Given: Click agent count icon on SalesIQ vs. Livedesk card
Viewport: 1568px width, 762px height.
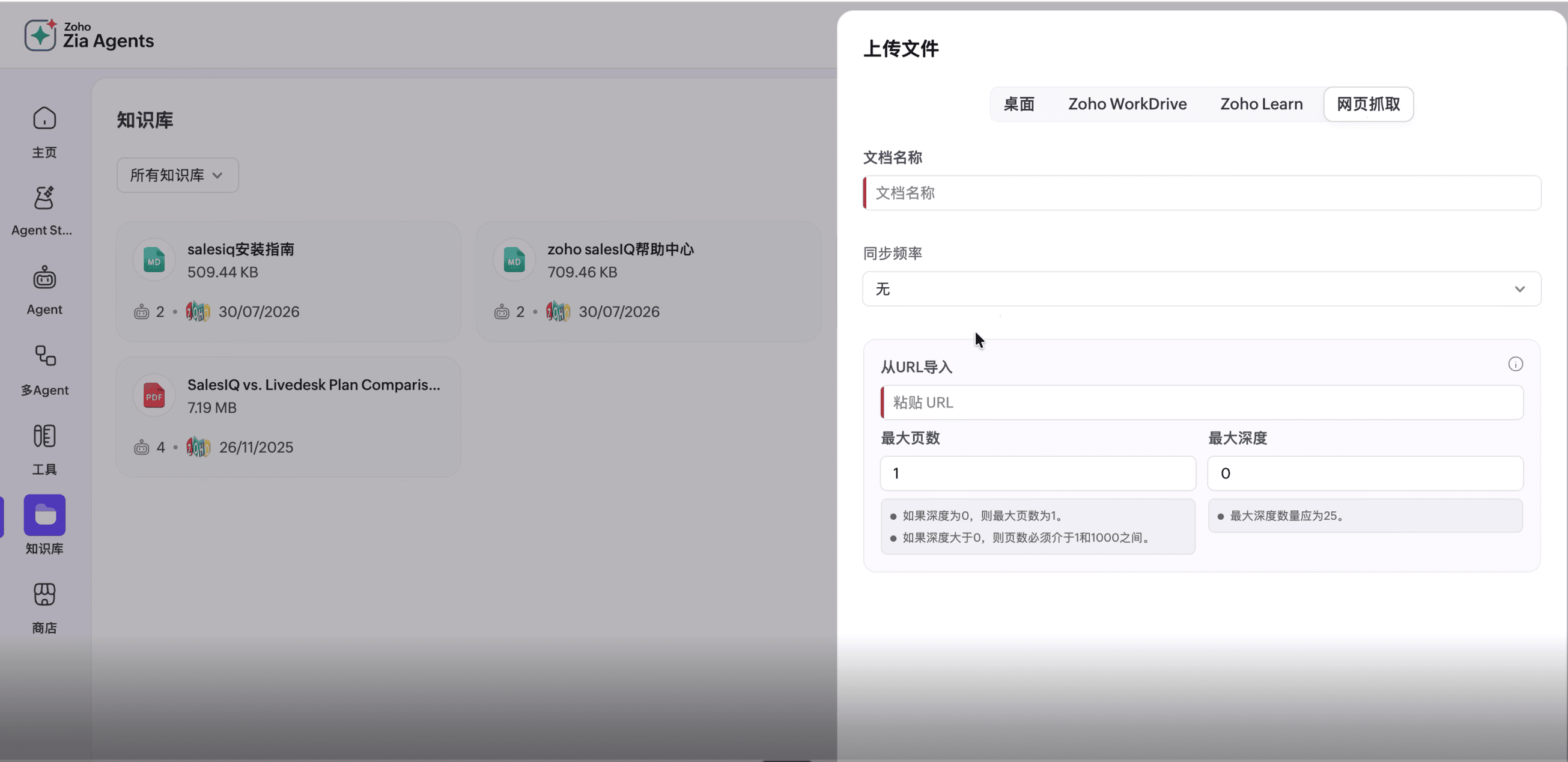Looking at the screenshot, I should tap(141, 447).
